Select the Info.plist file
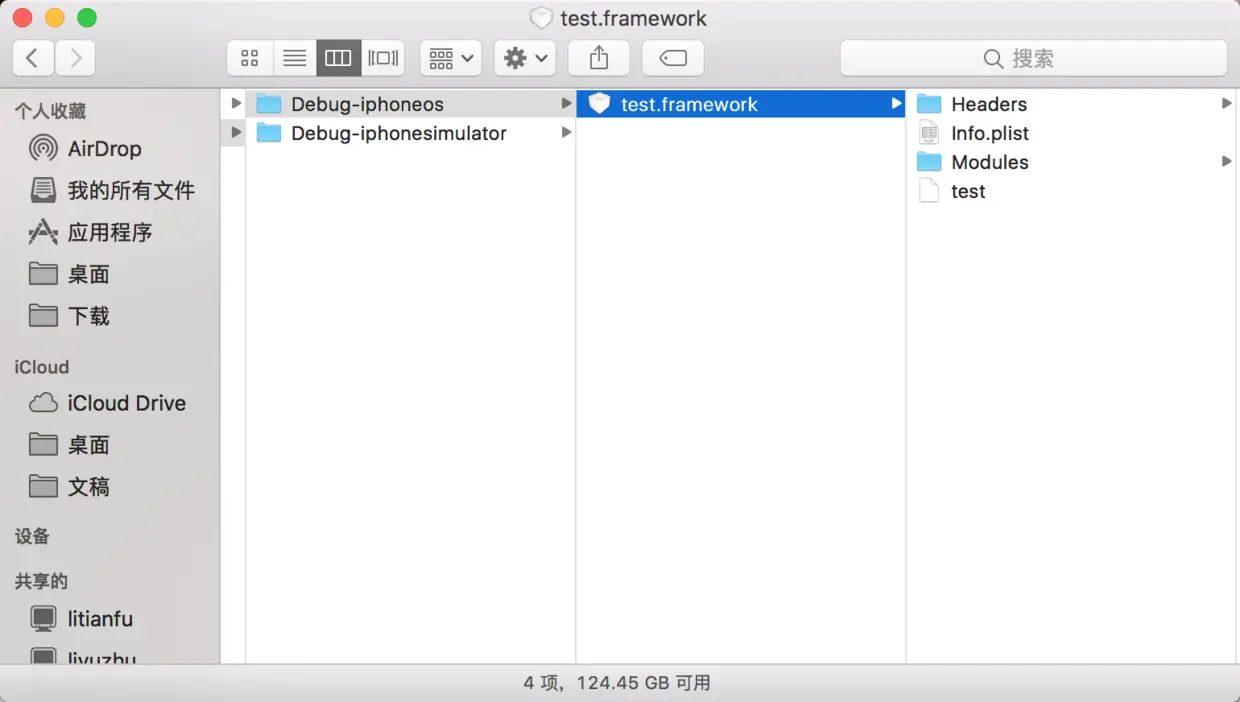The height and width of the screenshot is (702, 1240). 988,132
